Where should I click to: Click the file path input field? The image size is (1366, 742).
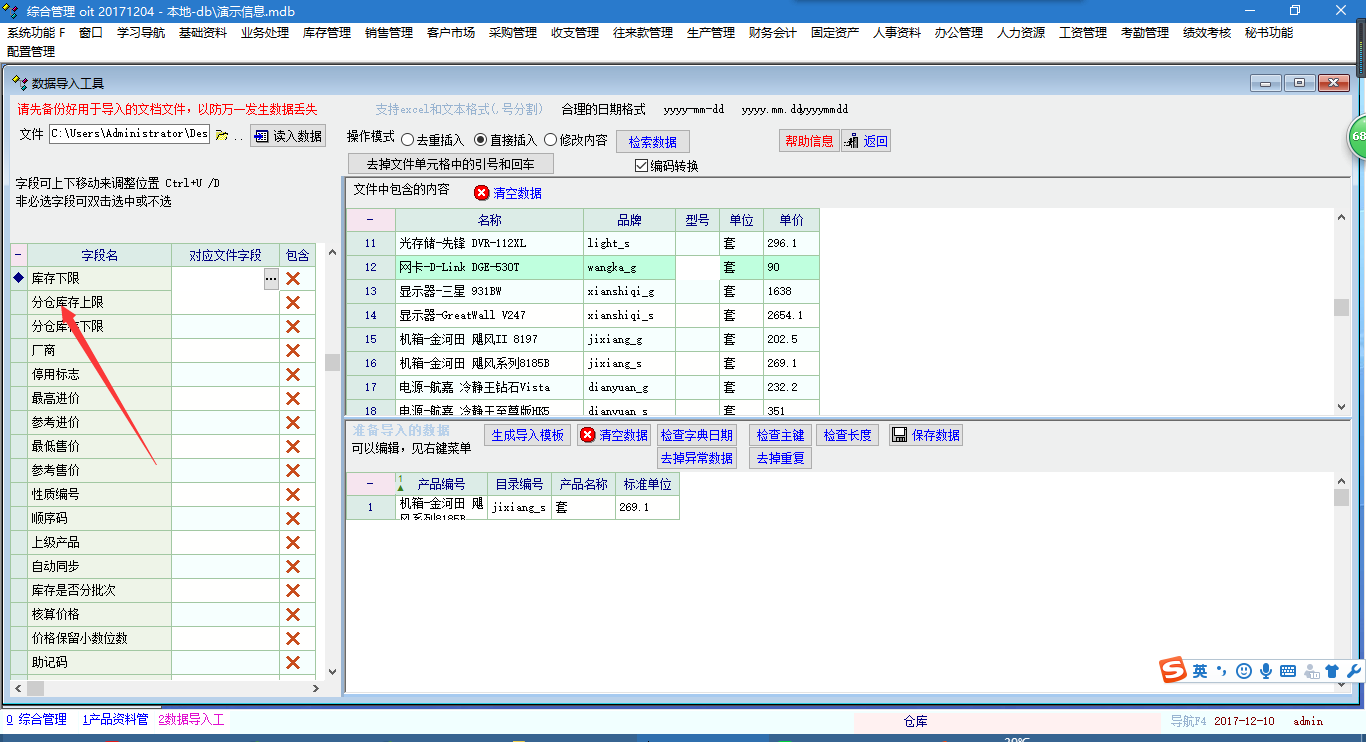128,134
